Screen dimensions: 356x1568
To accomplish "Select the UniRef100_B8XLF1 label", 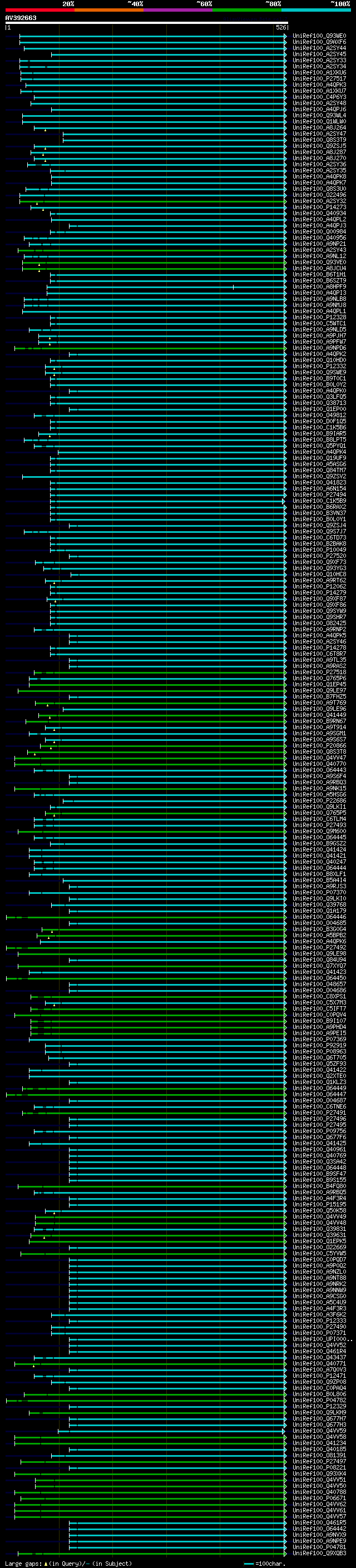I will (319, 874).
